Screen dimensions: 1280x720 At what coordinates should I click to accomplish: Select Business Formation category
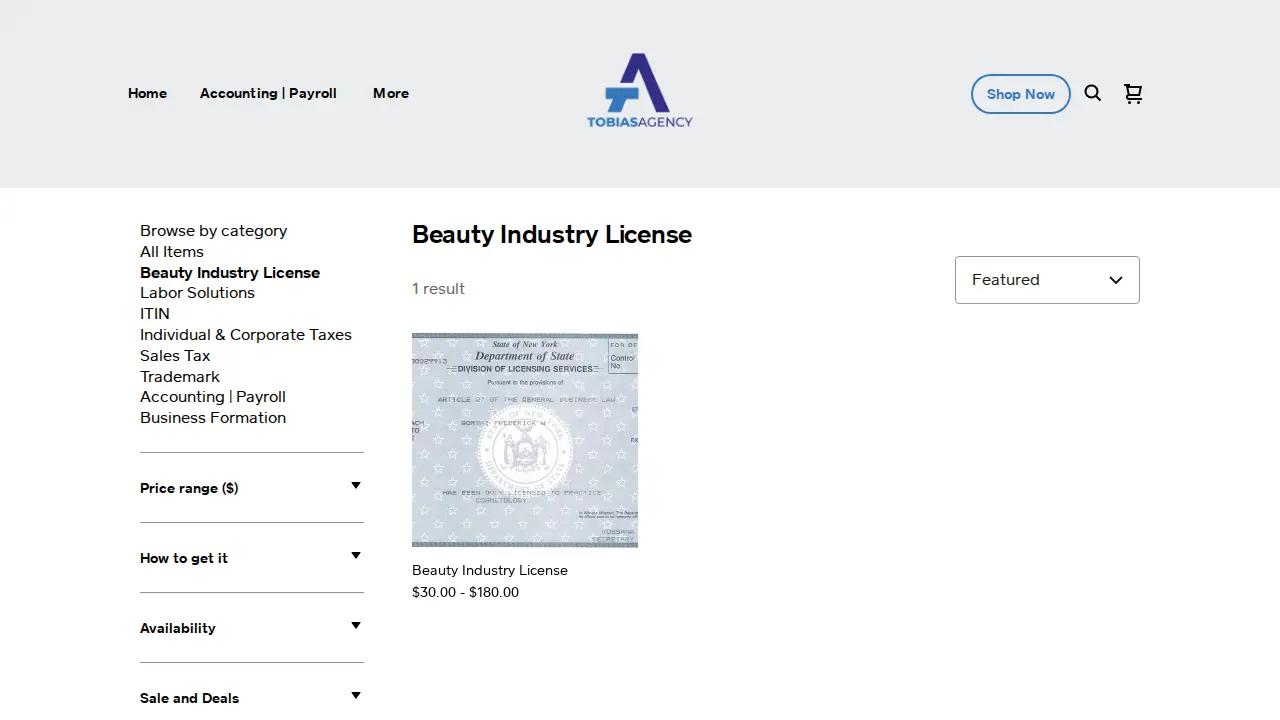(x=213, y=418)
